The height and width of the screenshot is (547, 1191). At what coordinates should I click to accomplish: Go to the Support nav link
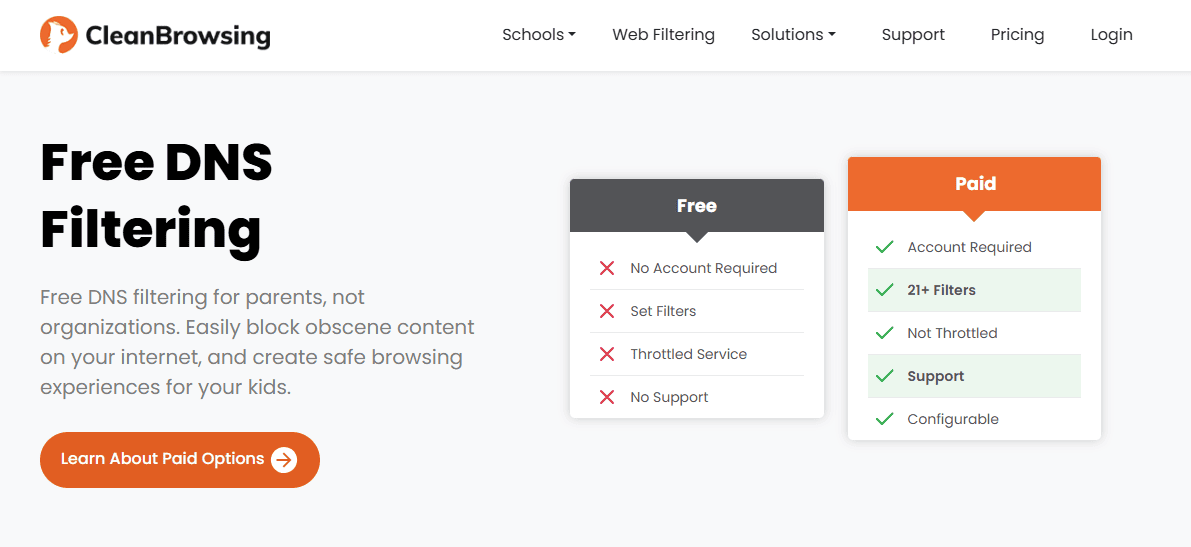(x=913, y=35)
